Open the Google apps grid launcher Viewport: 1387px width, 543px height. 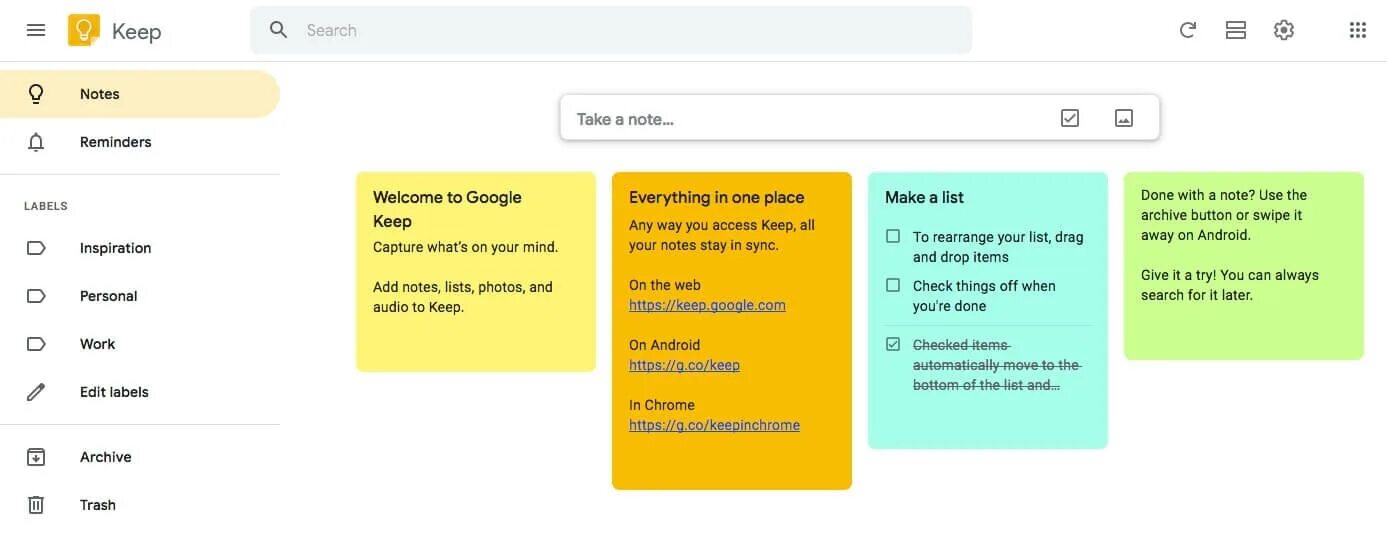tap(1357, 30)
